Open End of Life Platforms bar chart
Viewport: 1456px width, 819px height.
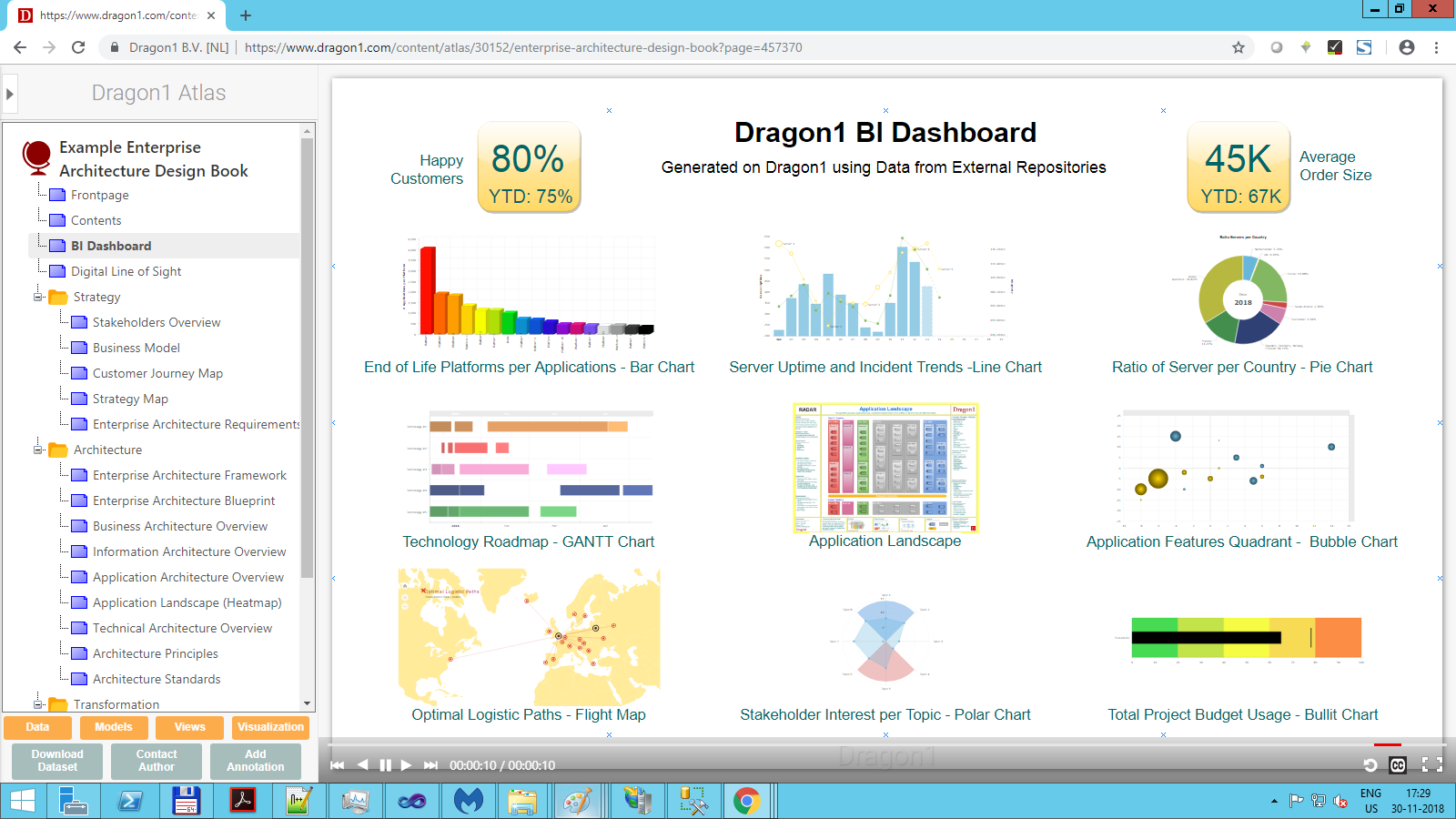(529, 295)
